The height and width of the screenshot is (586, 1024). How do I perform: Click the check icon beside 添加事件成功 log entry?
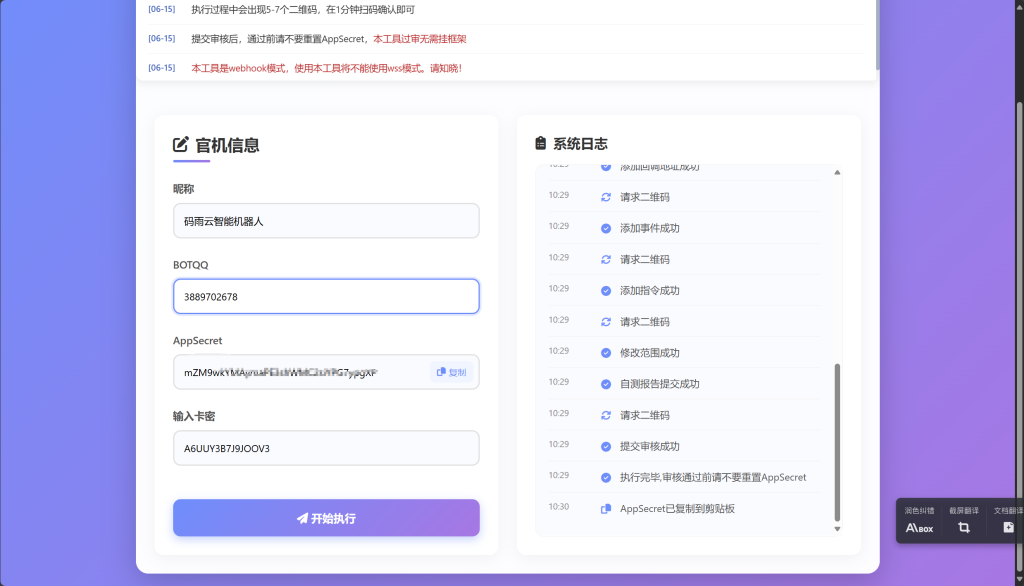click(x=605, y=227)
